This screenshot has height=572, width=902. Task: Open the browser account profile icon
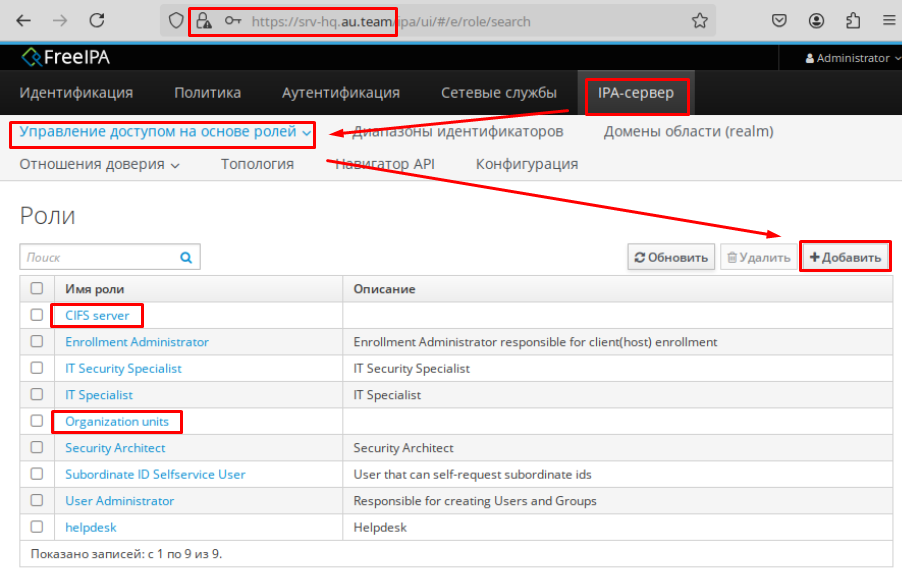[817, 21]
